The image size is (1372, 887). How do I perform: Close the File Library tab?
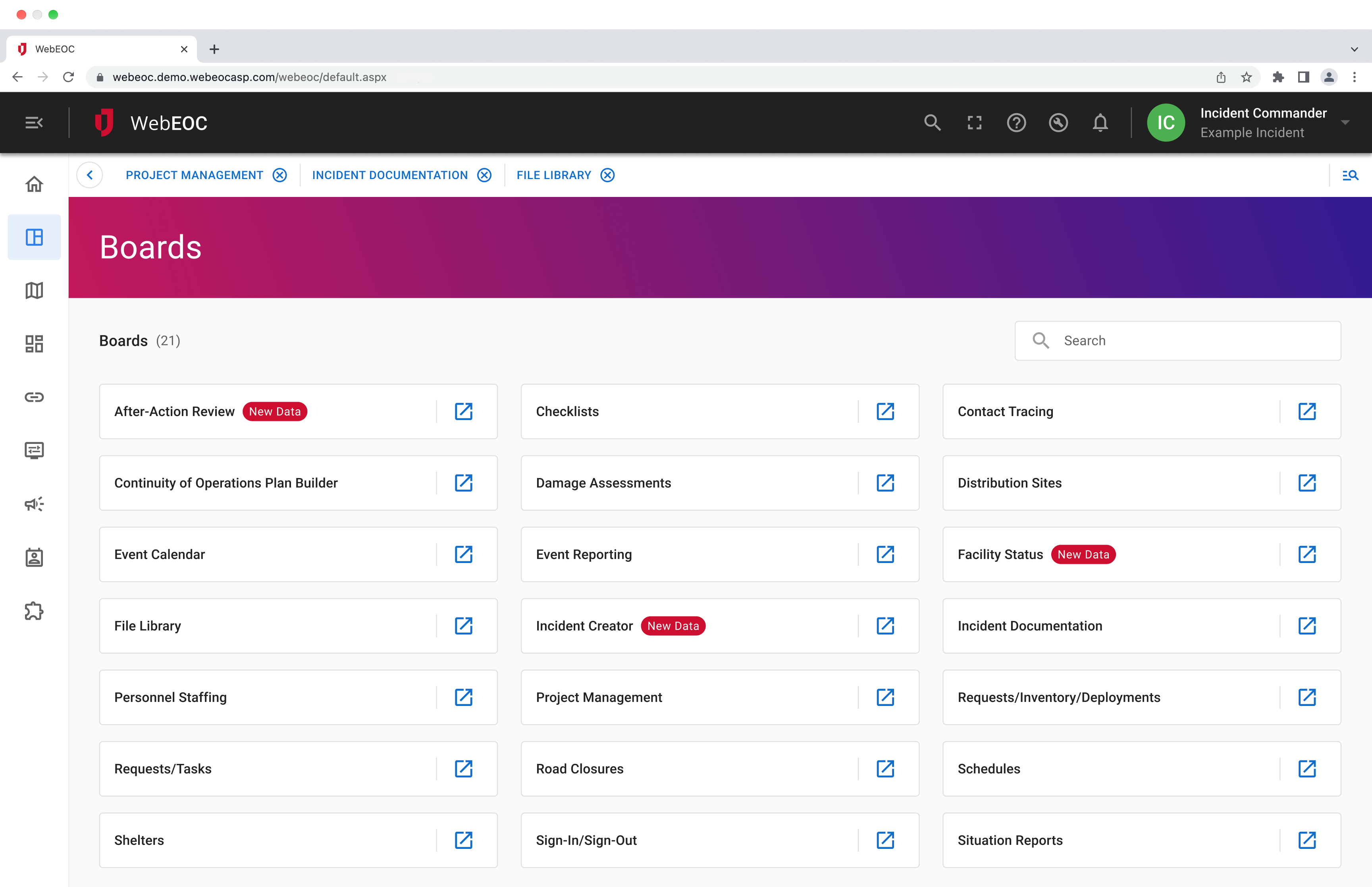point(607,175)
